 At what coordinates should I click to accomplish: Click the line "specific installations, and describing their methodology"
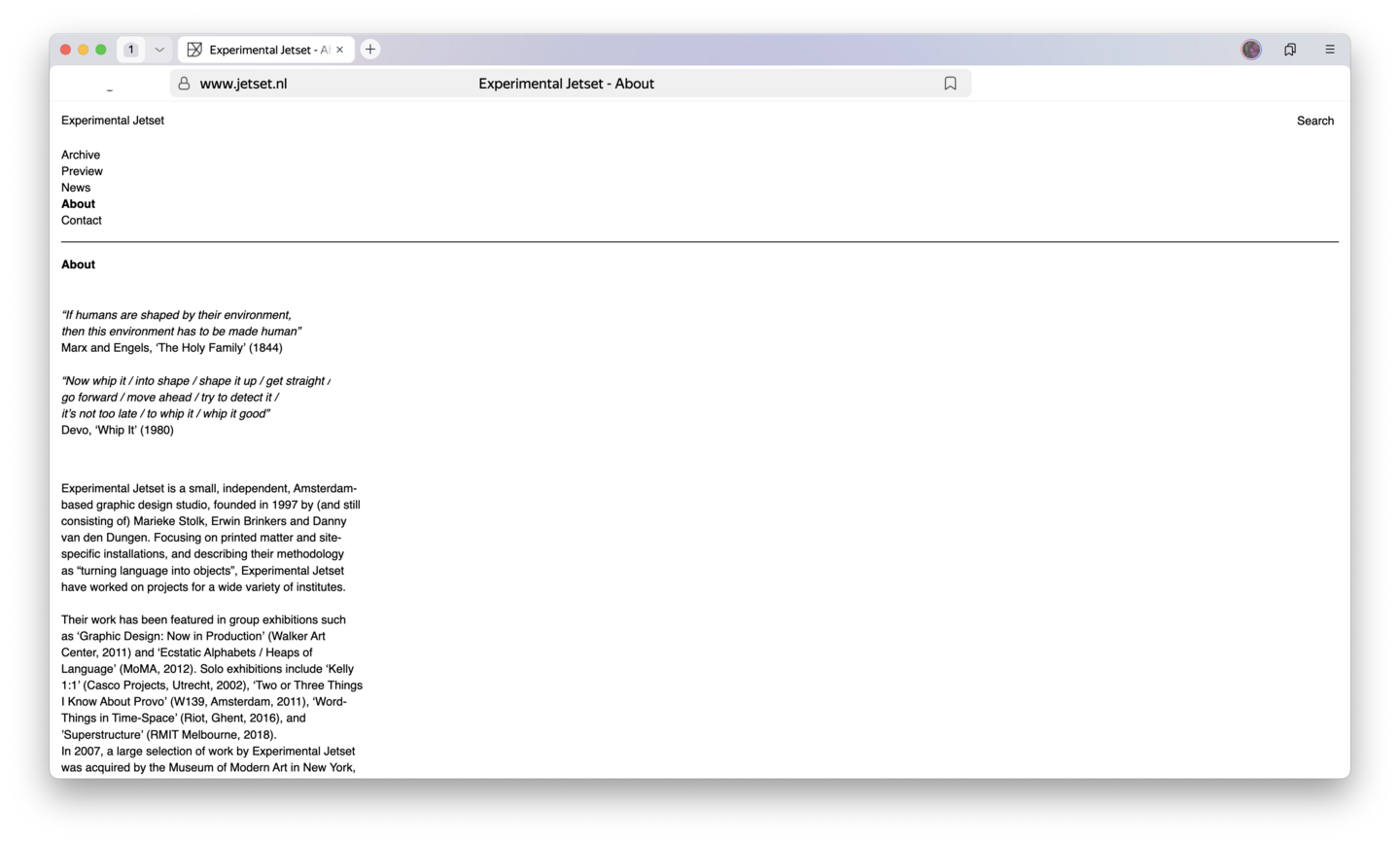202,554
